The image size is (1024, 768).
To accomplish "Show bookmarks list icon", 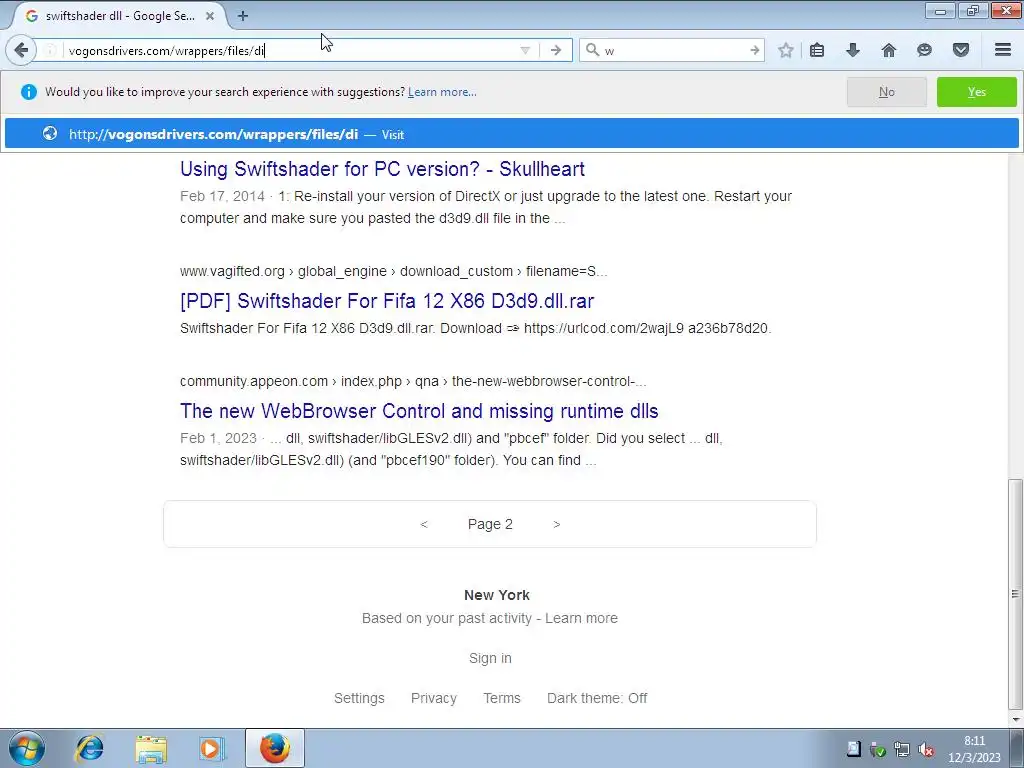I will tap(817, 50).
